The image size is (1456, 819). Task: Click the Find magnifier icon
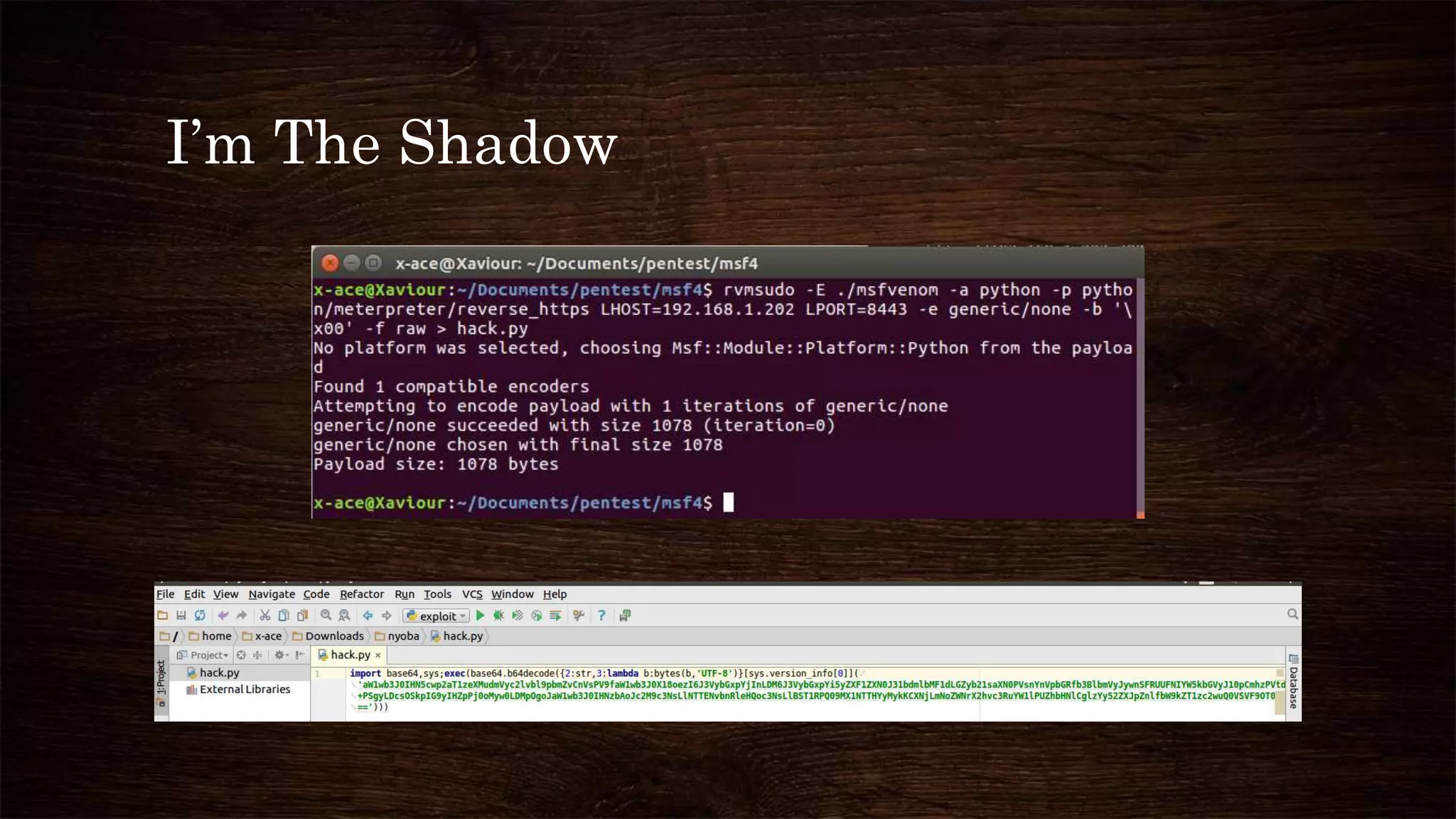pyautogui.click(x=326, y=616)
